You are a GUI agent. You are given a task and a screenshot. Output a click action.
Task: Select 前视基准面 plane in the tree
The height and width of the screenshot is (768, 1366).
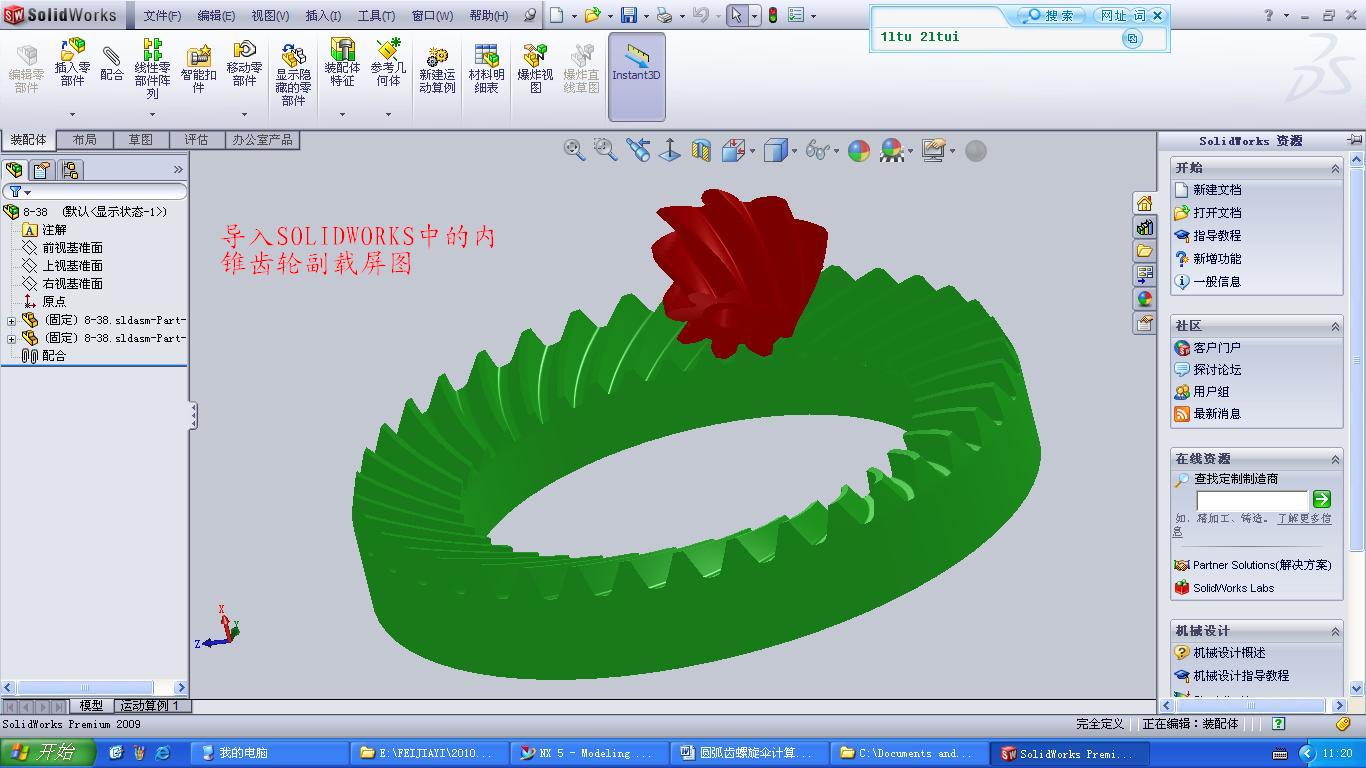(x=72, y=248)
